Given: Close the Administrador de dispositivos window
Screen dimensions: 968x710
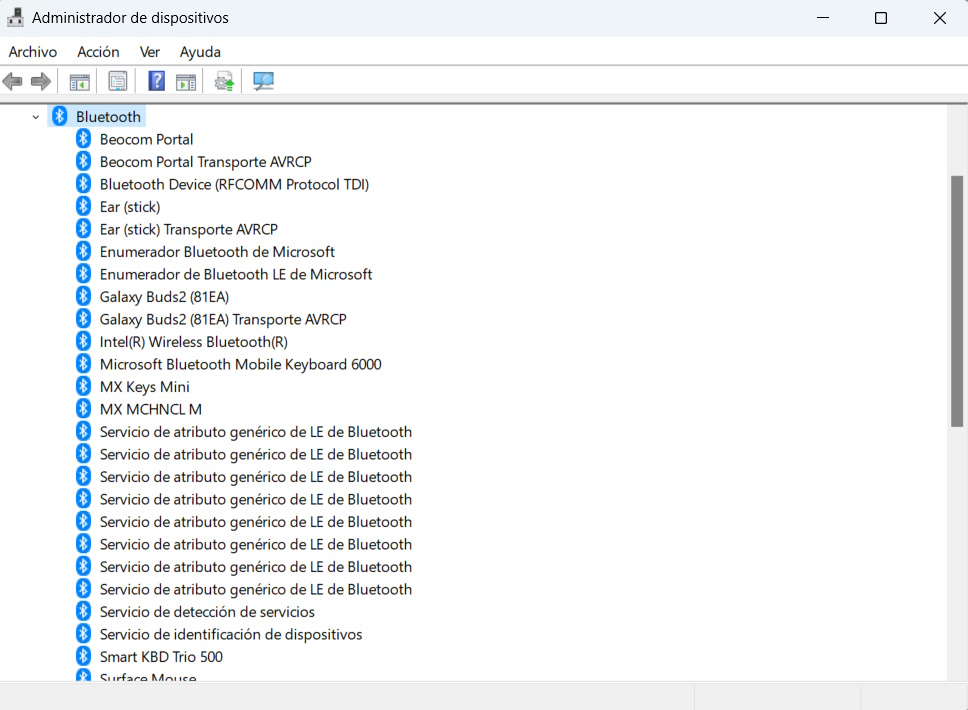Looking at the screenshot, I should point(940,18).
